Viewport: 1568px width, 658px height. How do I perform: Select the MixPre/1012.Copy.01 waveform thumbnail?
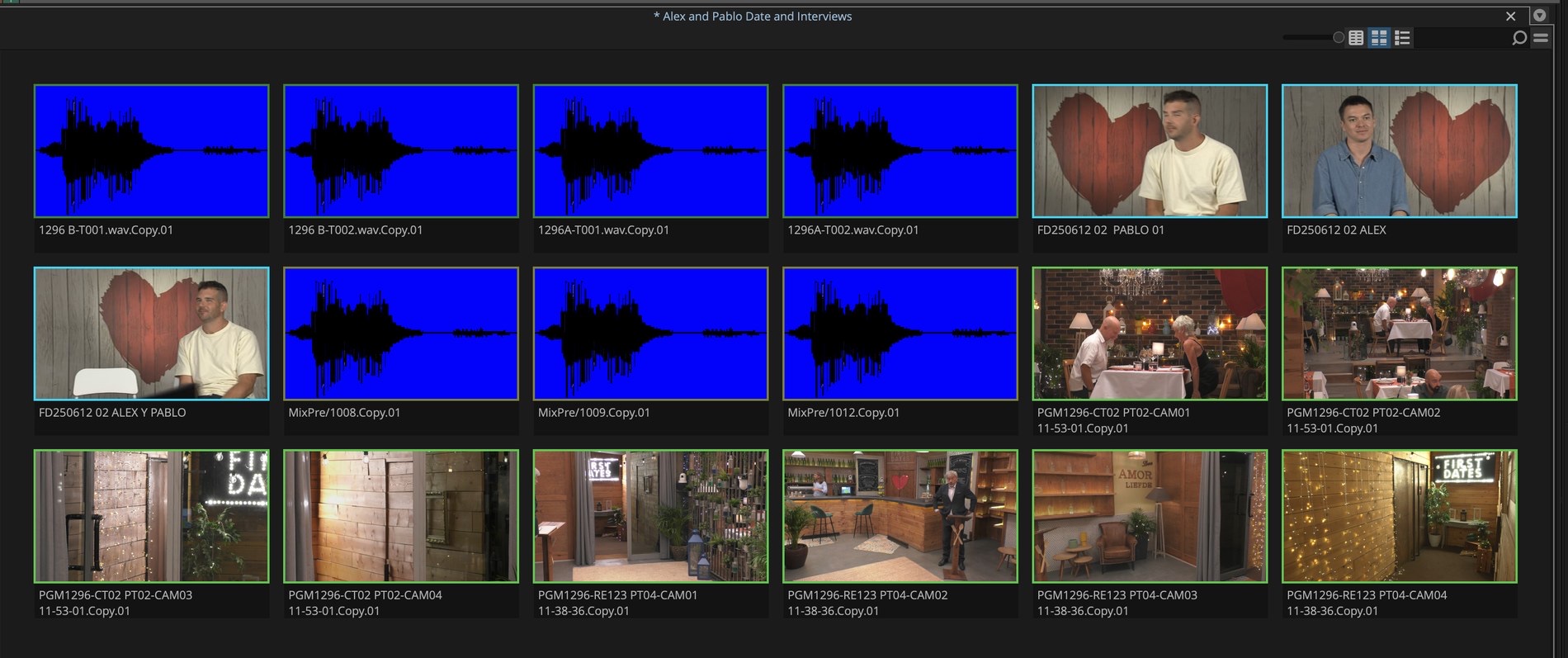900,334
